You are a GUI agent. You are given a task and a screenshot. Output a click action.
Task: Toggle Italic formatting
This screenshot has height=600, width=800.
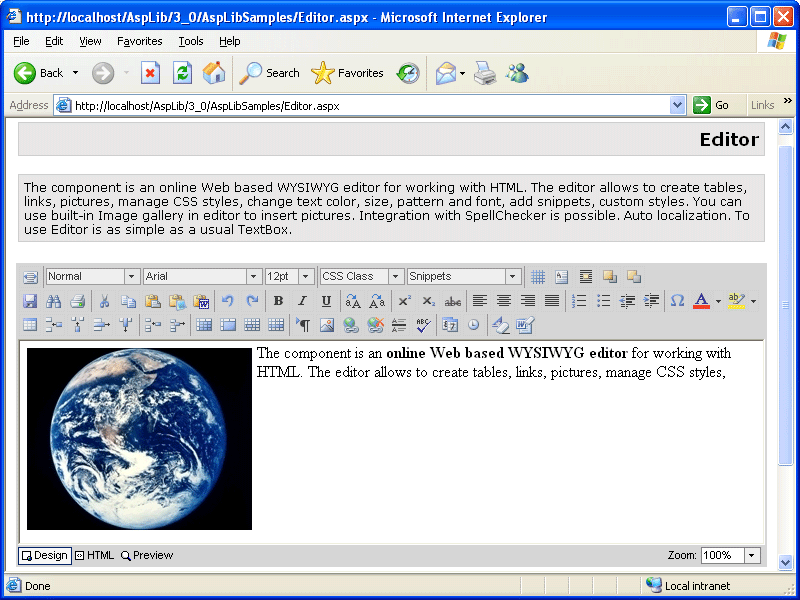[302, 301]
